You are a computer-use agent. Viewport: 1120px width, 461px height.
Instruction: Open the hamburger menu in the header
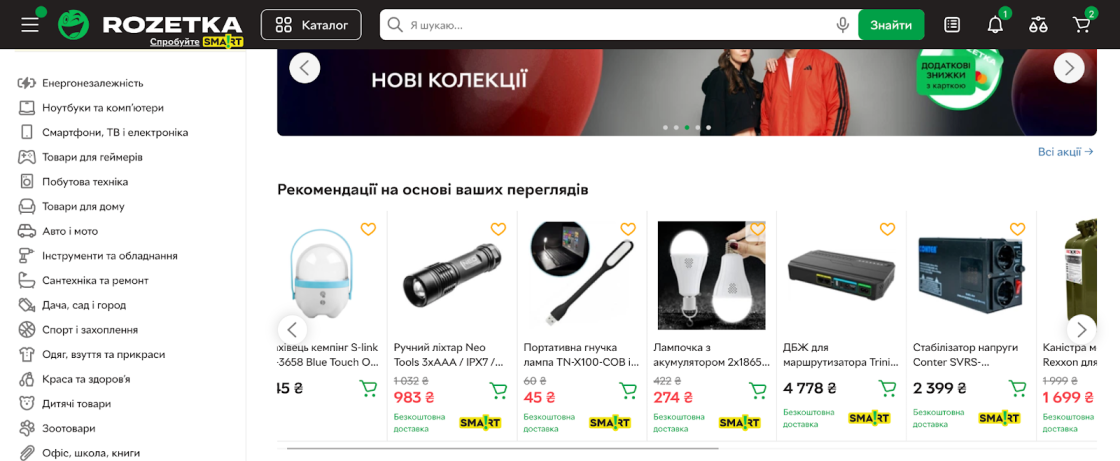coord(29,24)
